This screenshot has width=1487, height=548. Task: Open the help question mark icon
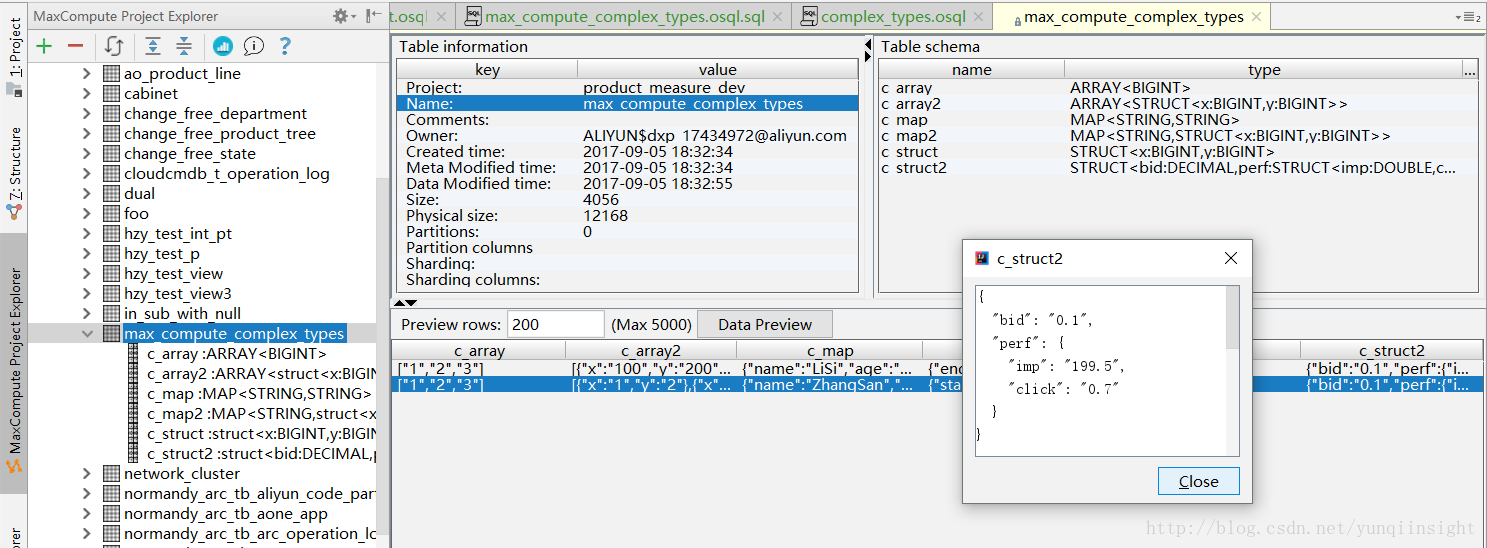pos(285,46)
